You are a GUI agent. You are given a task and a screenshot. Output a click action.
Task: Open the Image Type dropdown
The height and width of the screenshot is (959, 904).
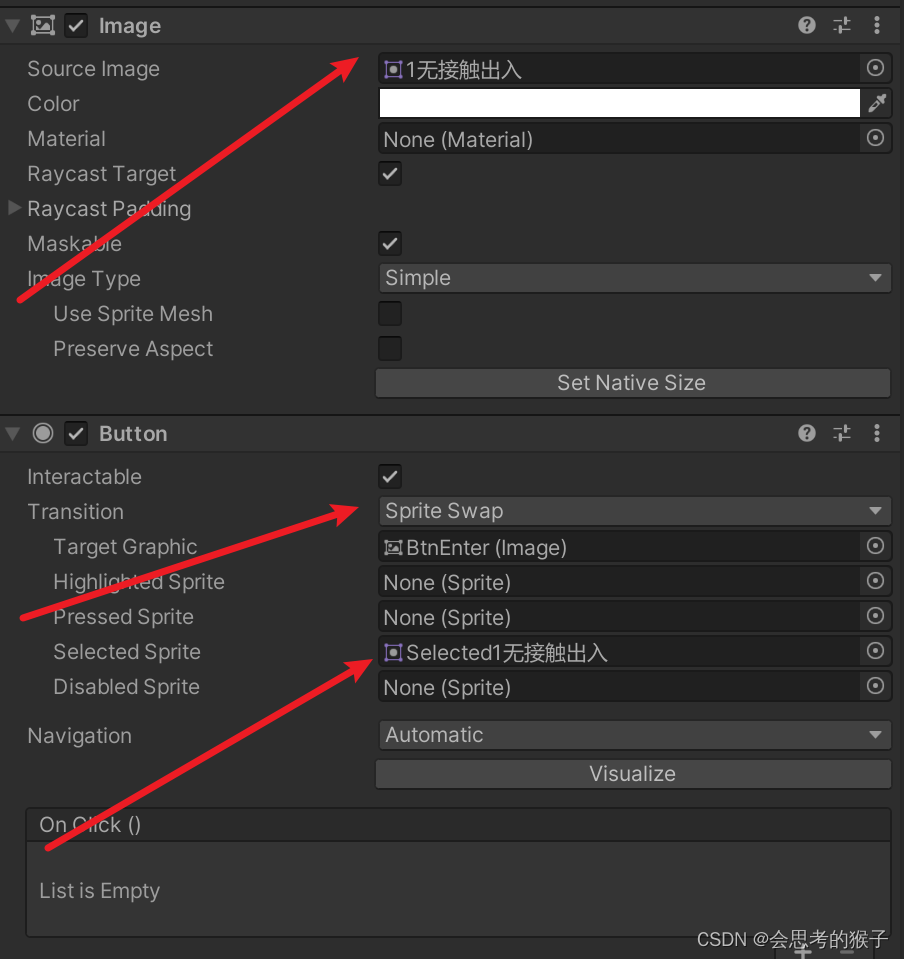[633, 277]
